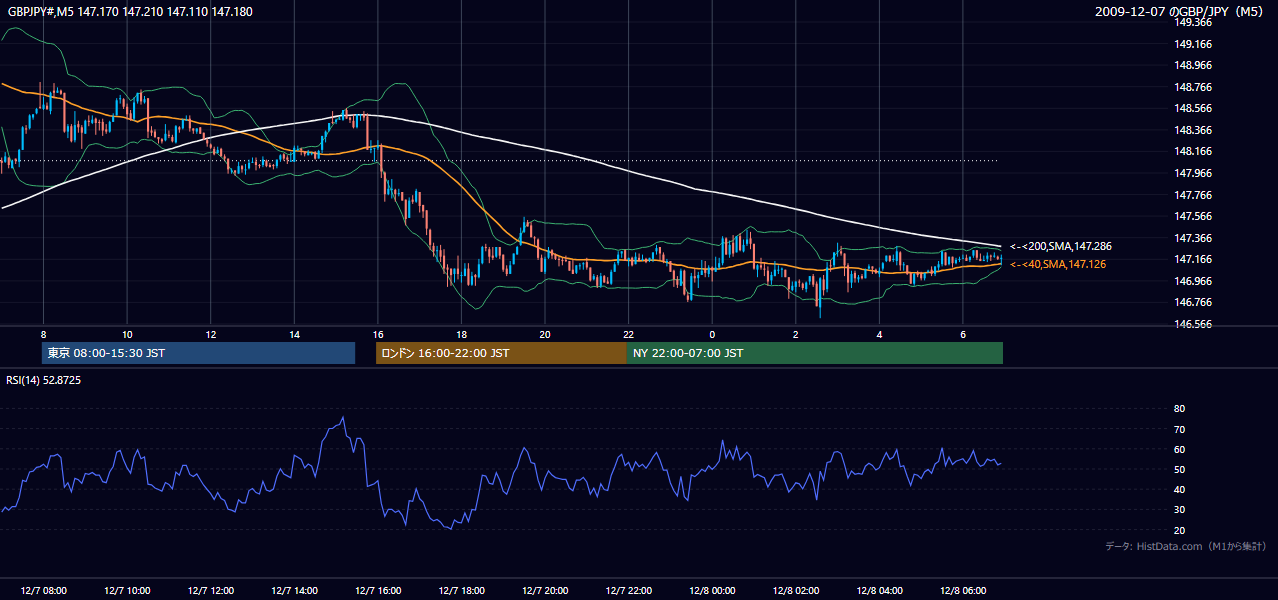Click the 12/8 00:00 time label
The width and height of the screenshot is (1278, 600).
click(x=712, y=590)
